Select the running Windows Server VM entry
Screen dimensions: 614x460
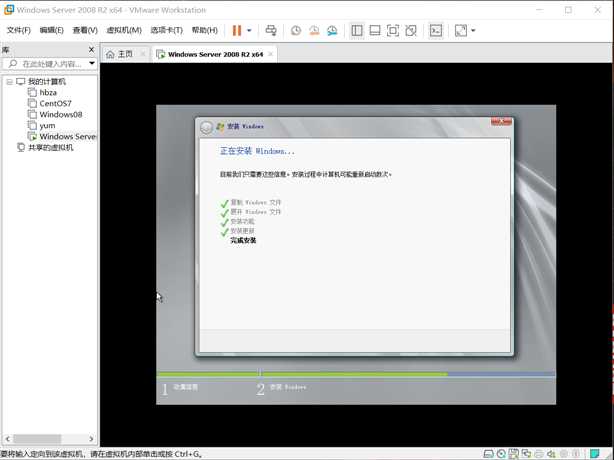pos(67,136)
